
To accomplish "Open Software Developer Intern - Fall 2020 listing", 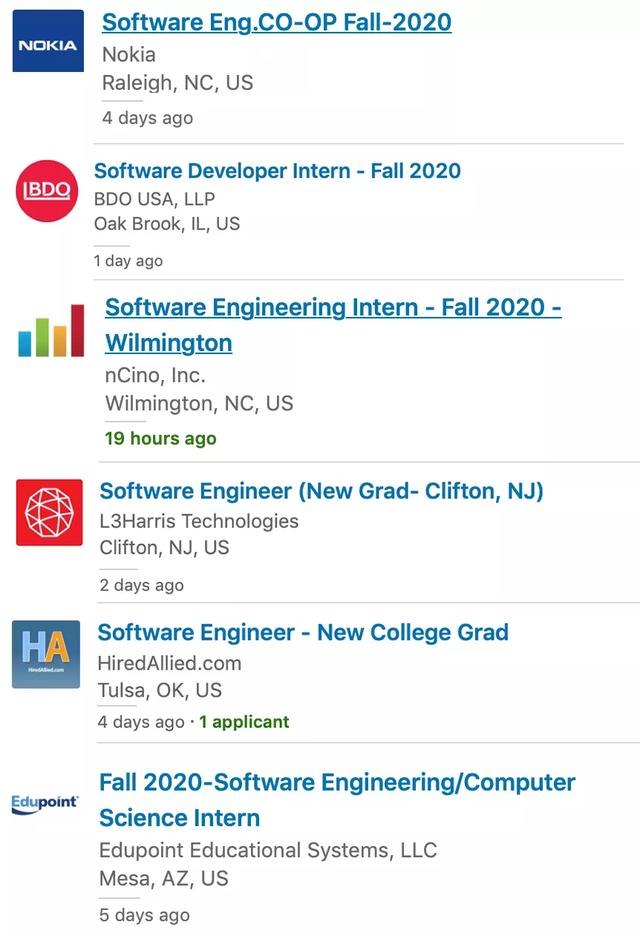I will click(277, 171).
